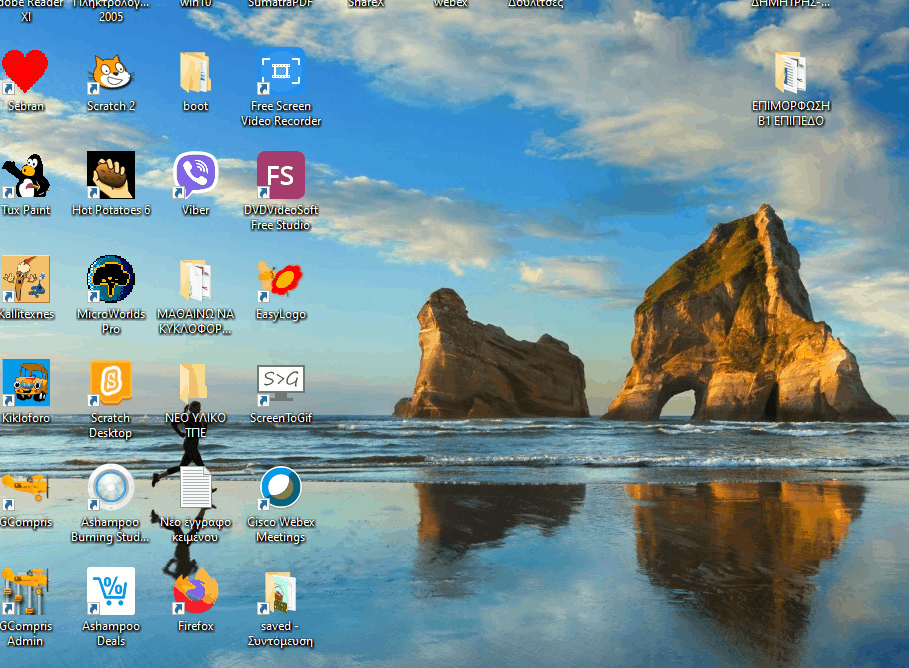Click the Scratch 2 cat shortcut
This screenshot has height=668, width=909.
coord(111,73)
